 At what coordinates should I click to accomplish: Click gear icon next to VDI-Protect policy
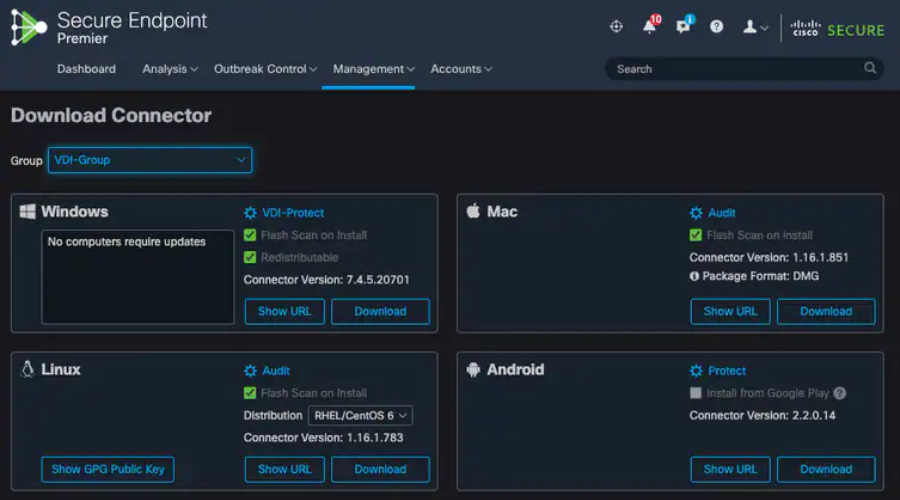(250, 213)
